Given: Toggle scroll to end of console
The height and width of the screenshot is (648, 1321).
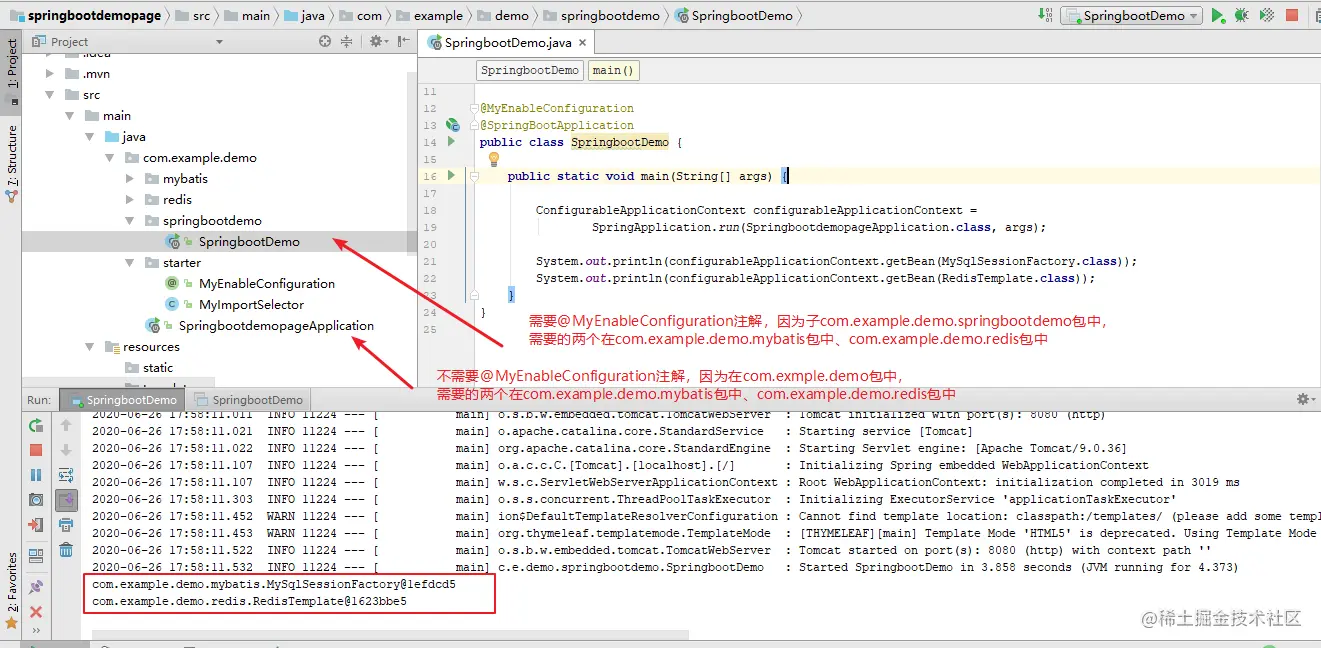Looking at the screenshot, I should [x=66, y=499].
